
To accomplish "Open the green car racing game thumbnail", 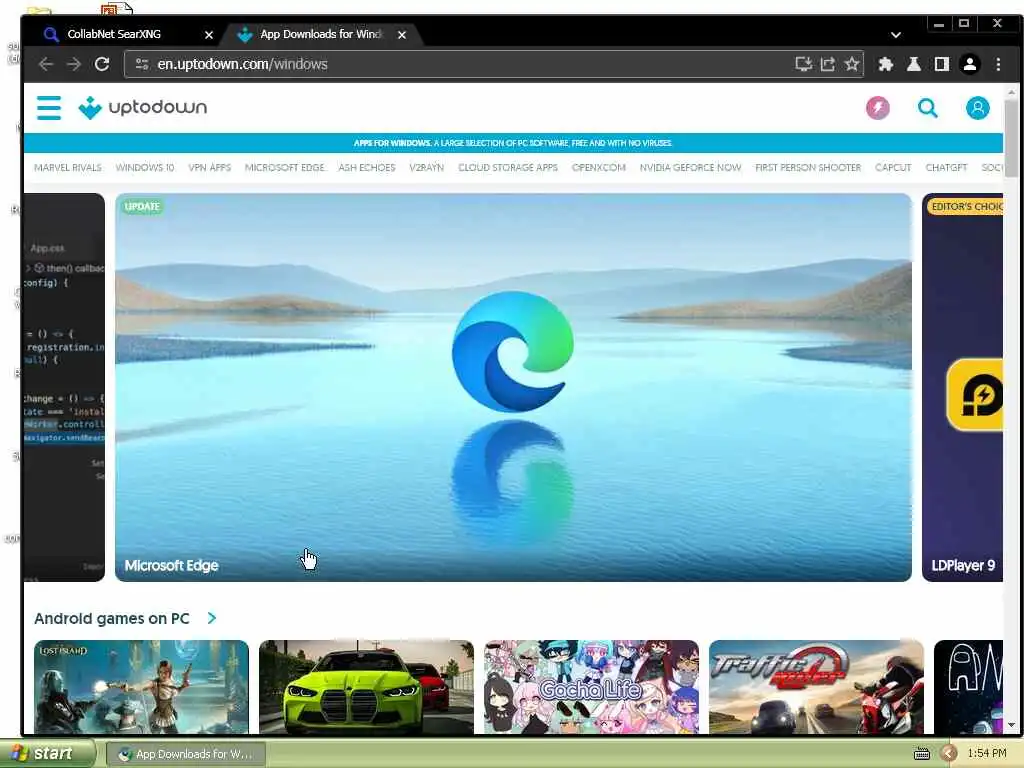I will coord(366,687).
